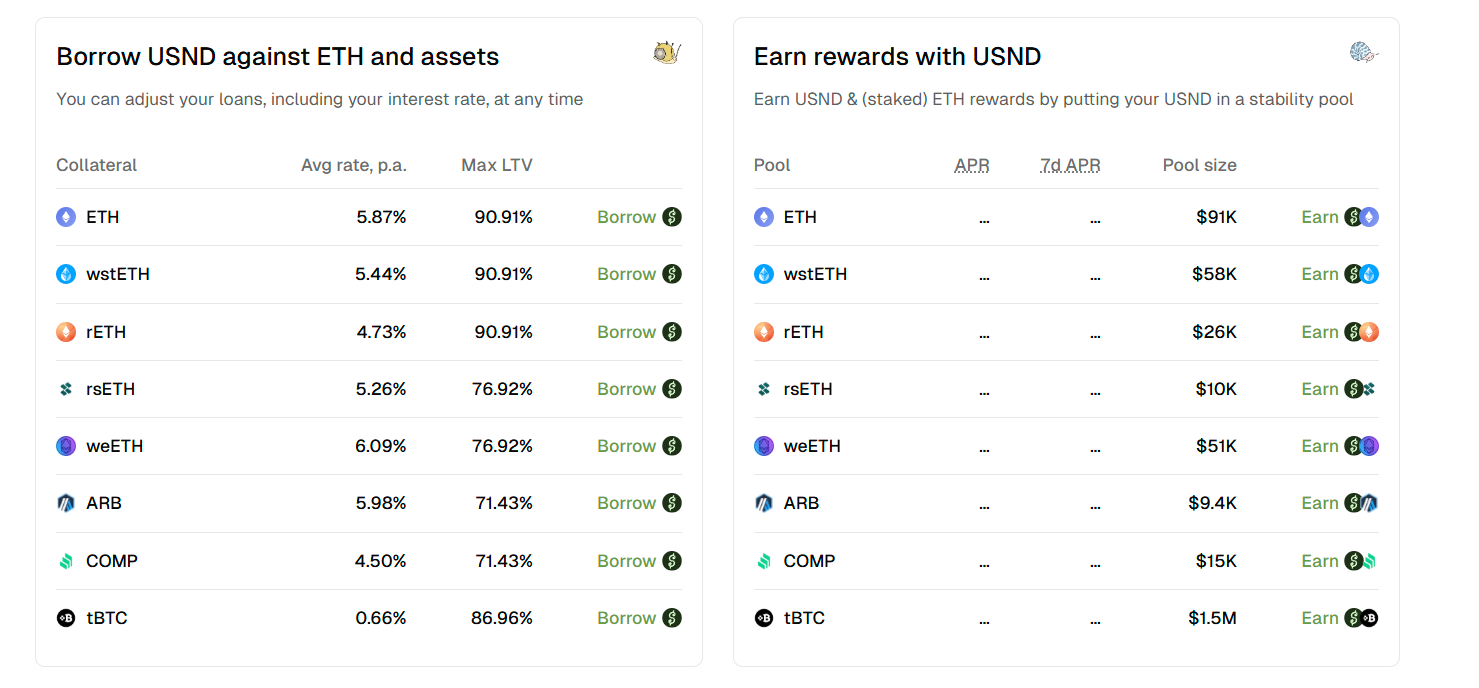Viewport: 1479px width, 688px height.
Task: Click the 7d APR column header
Action: pos(1070,165)
